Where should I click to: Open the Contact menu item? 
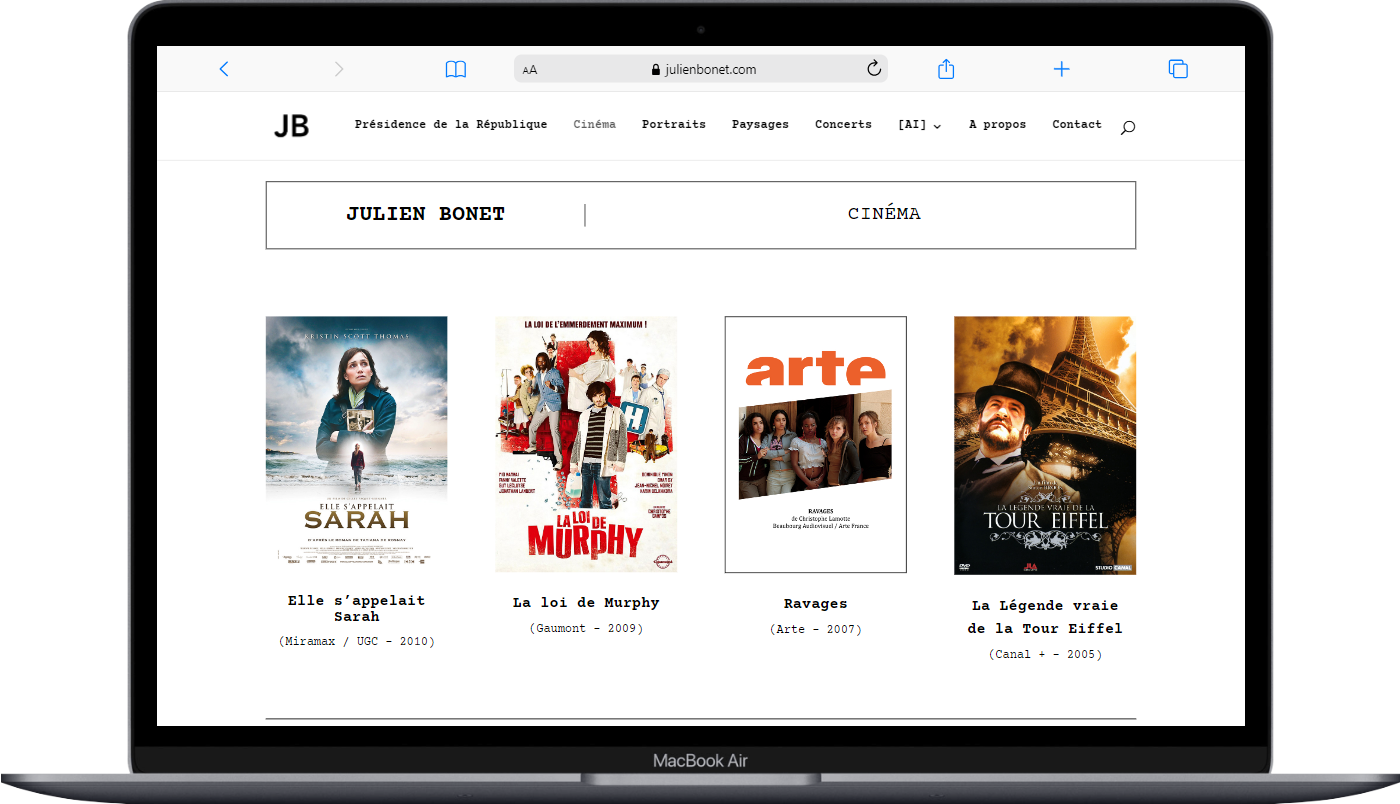(1077, 125)
